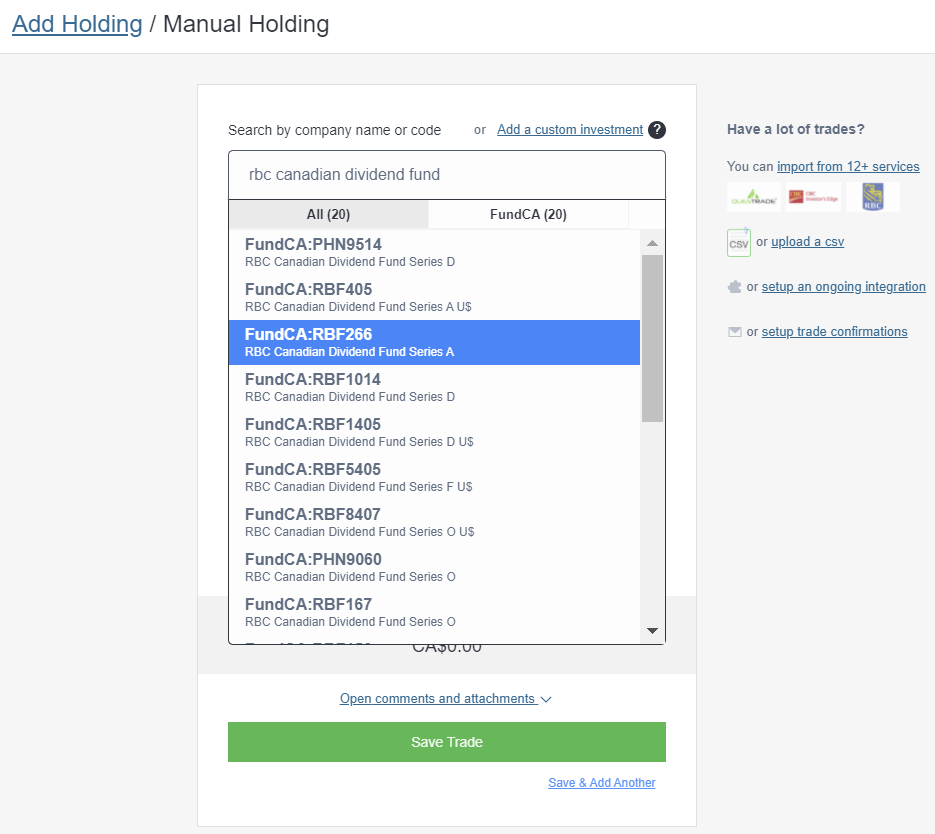Select highlighted FundCA:RBF266 Series A result

[x=434, y=343]
